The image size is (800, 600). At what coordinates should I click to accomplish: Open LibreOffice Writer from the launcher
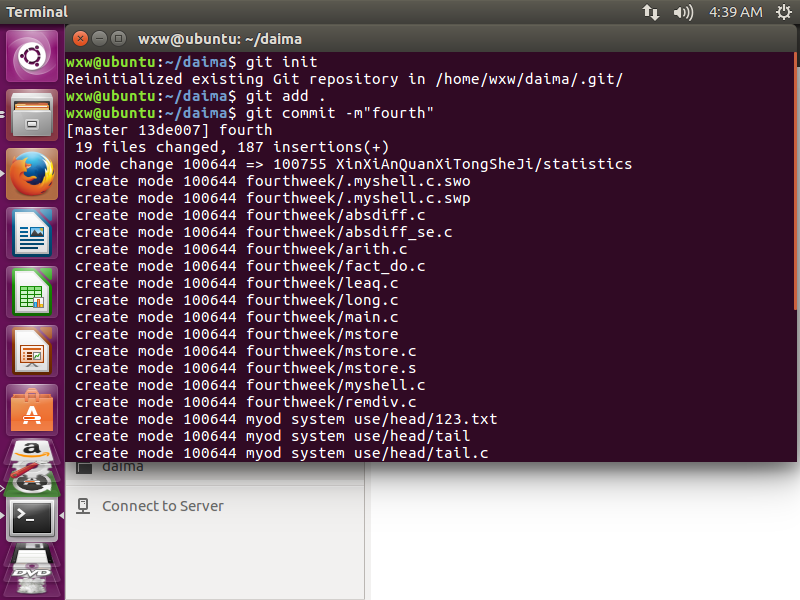32,233
